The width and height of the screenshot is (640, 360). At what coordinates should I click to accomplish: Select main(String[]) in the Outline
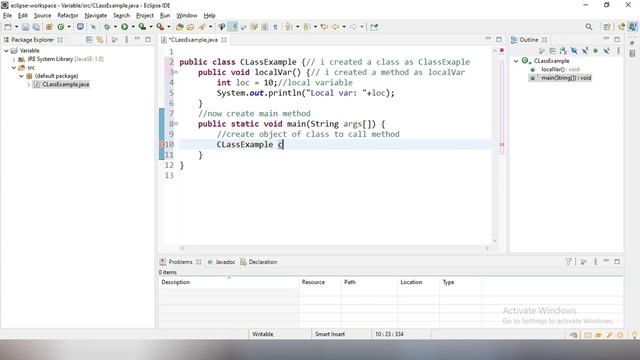[561, 78]
